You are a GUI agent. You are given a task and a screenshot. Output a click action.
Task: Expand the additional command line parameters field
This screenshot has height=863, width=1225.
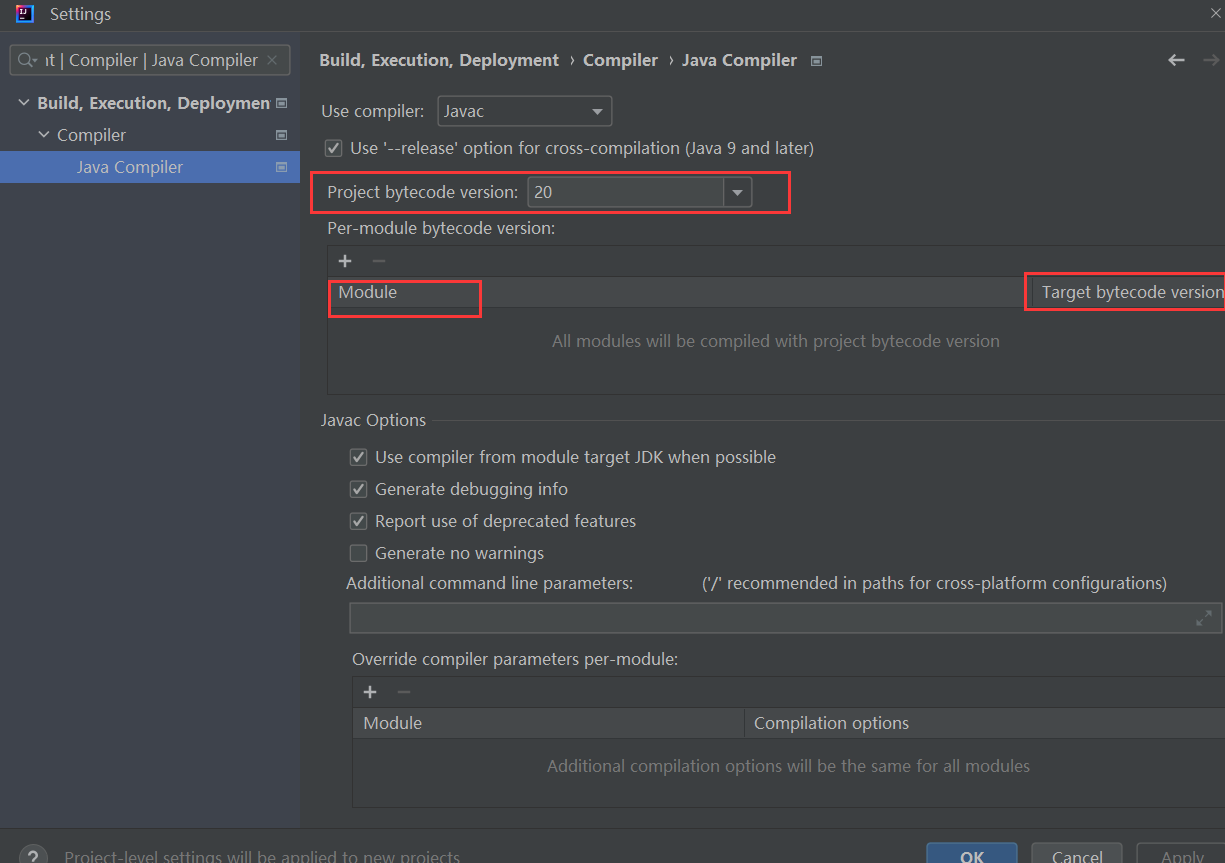click(x=1203, y=619)
